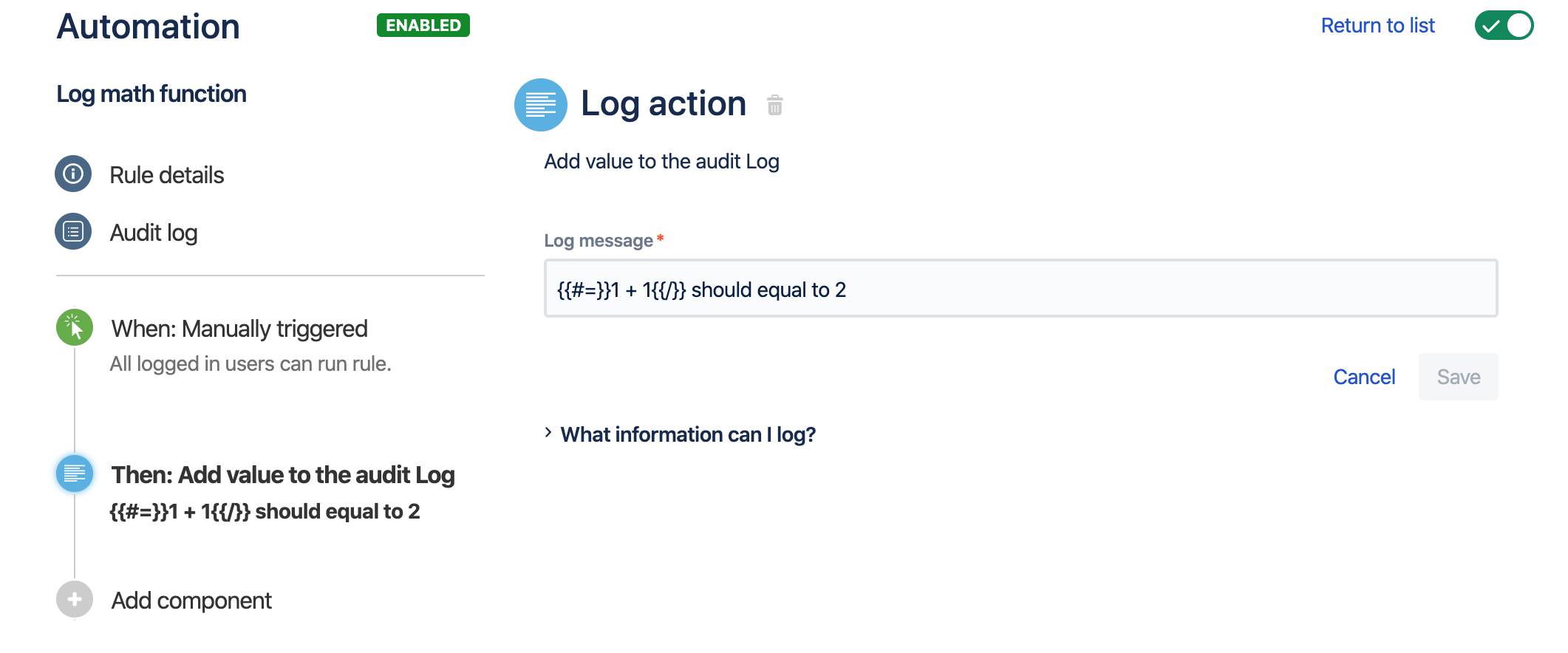1568x653 pixels.
Task: Click the green manual trigger icon
Action: pyautogui.click(x=75, y=327)
